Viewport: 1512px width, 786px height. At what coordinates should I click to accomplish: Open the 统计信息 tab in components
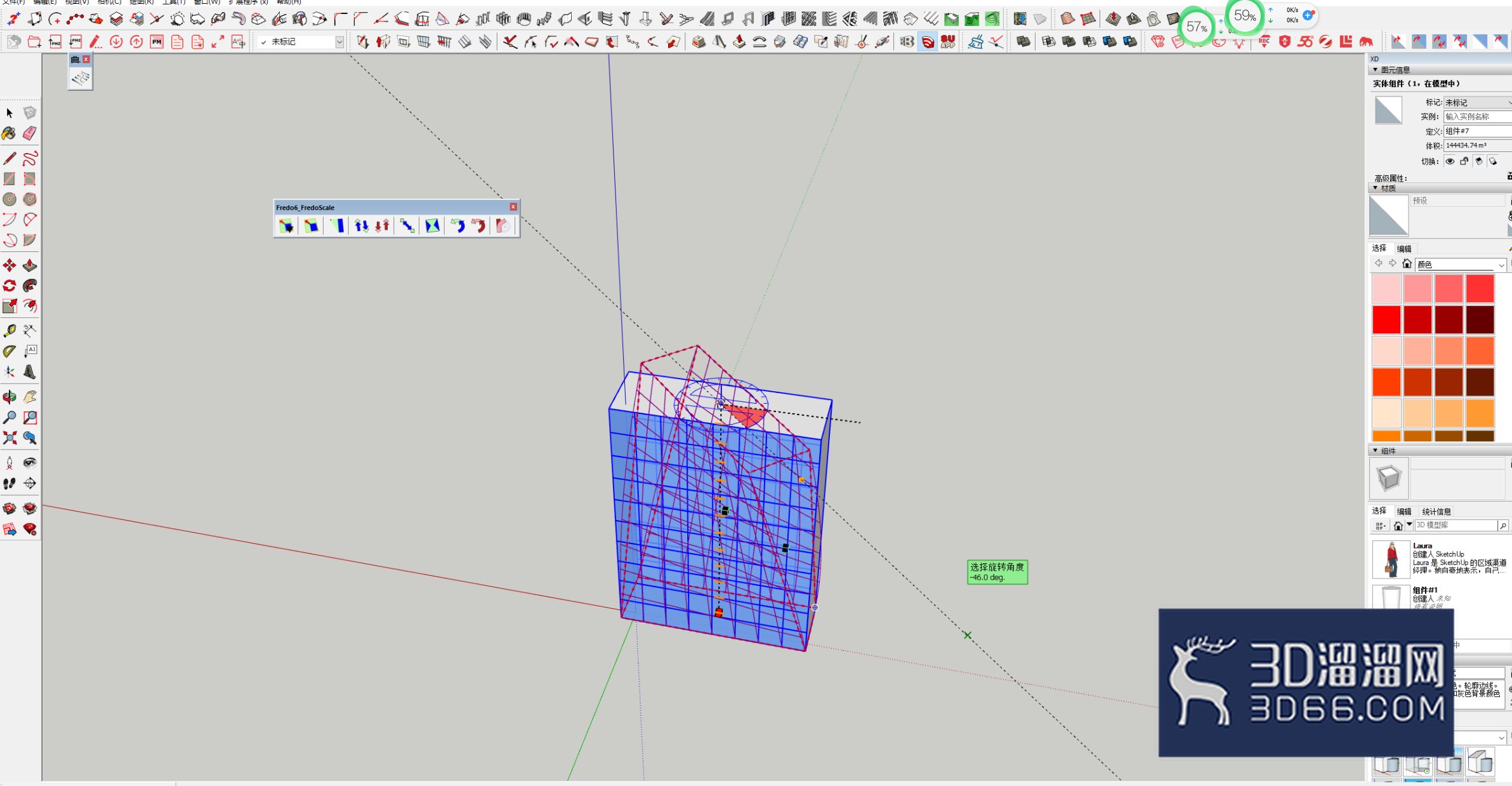point(1436,512)
